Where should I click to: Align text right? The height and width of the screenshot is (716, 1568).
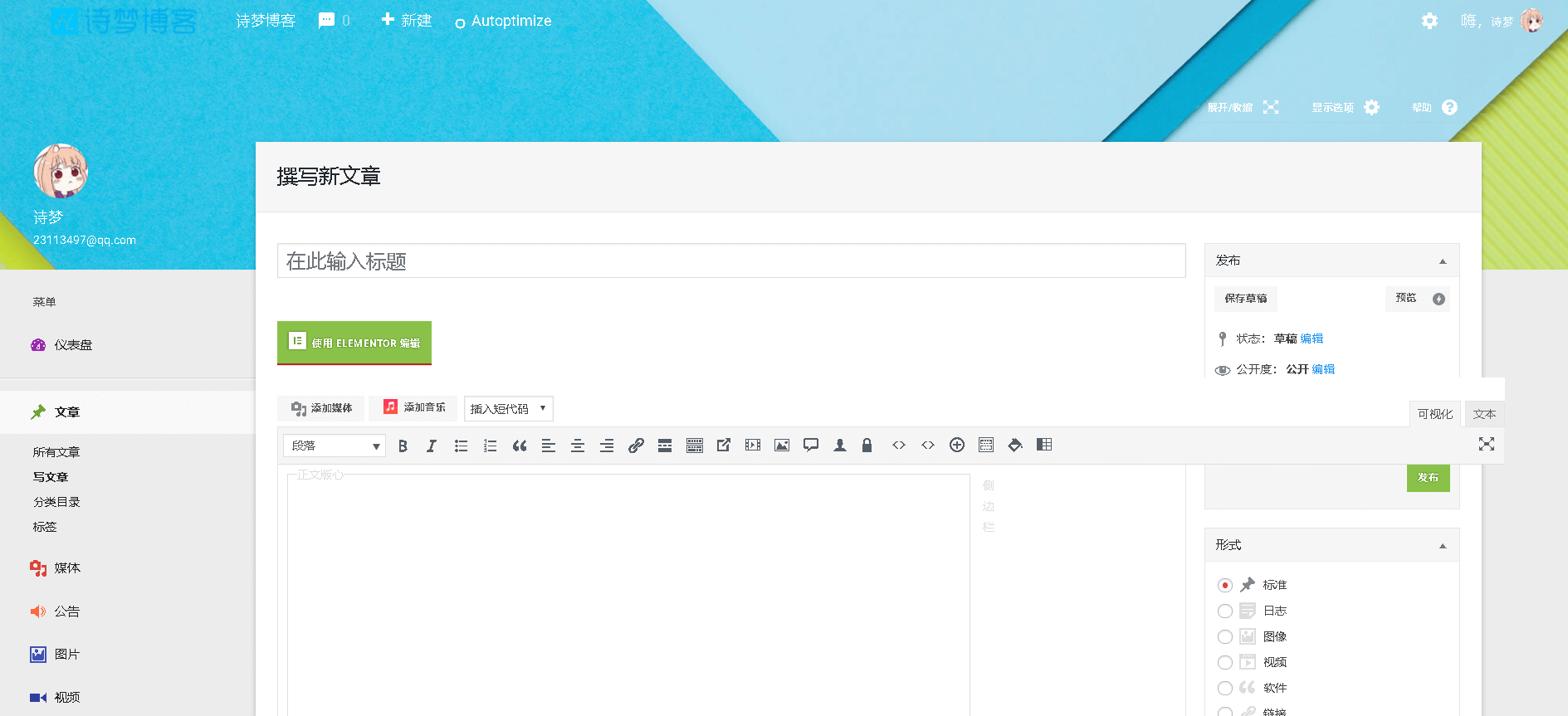(x=607, y=446)
